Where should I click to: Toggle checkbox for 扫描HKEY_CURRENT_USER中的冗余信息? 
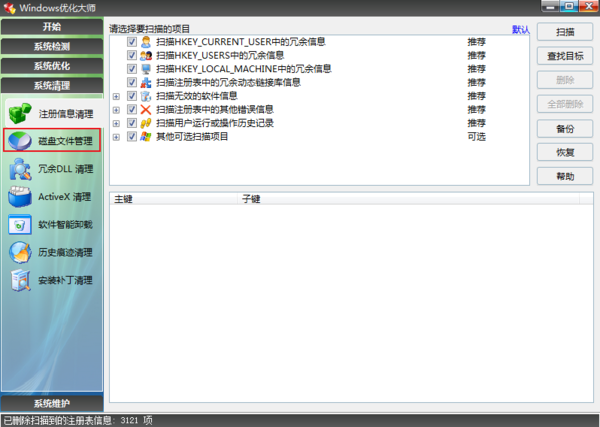coord(132,42)
